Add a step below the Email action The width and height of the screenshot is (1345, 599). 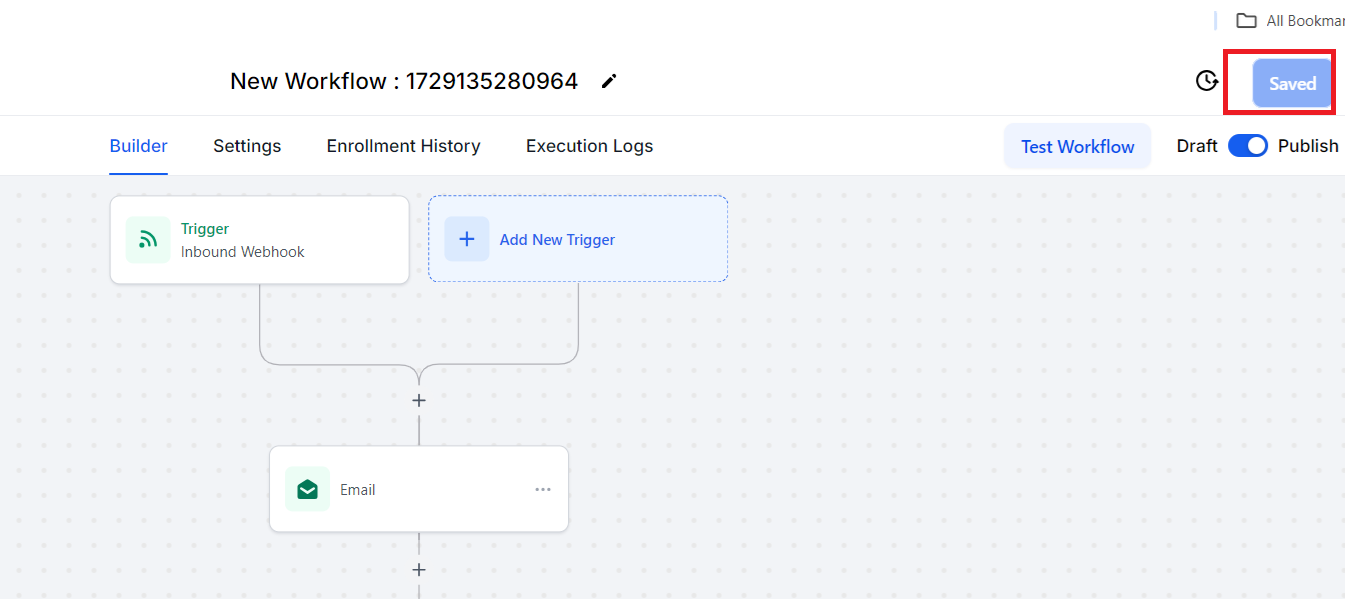coord(419,570)
